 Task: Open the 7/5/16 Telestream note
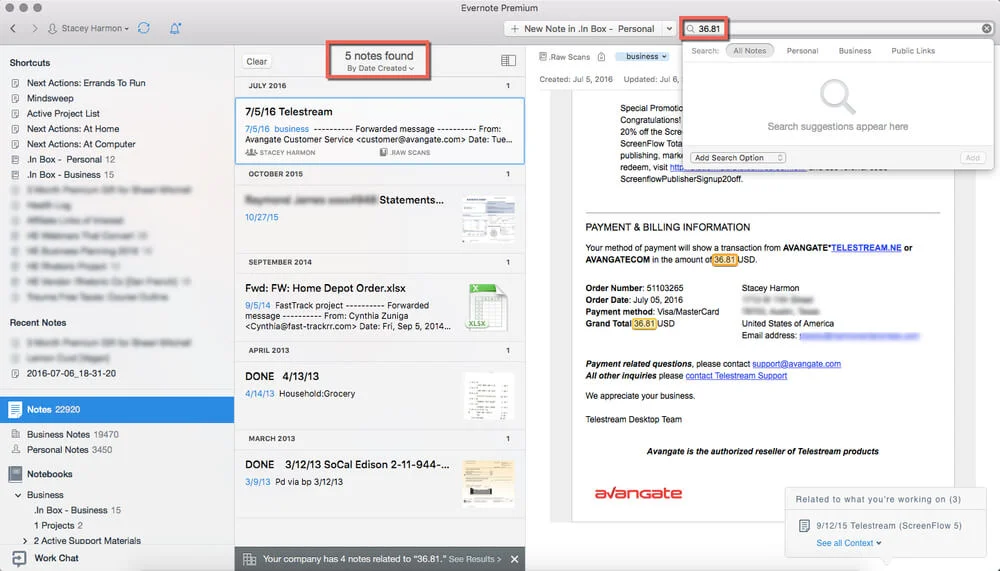pyautogui.click(x=379, y=131)
